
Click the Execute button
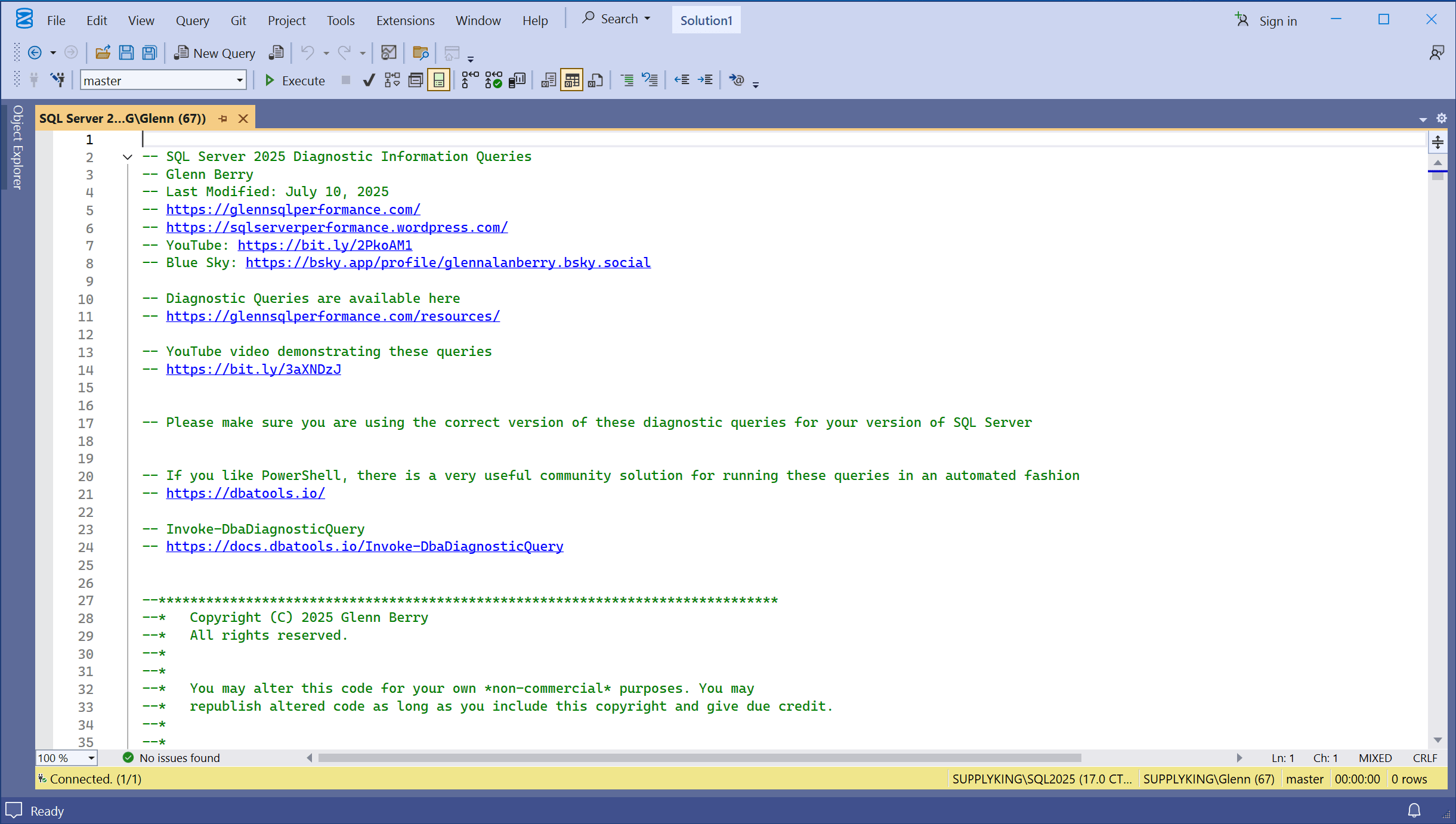click(x=295, y=80)
